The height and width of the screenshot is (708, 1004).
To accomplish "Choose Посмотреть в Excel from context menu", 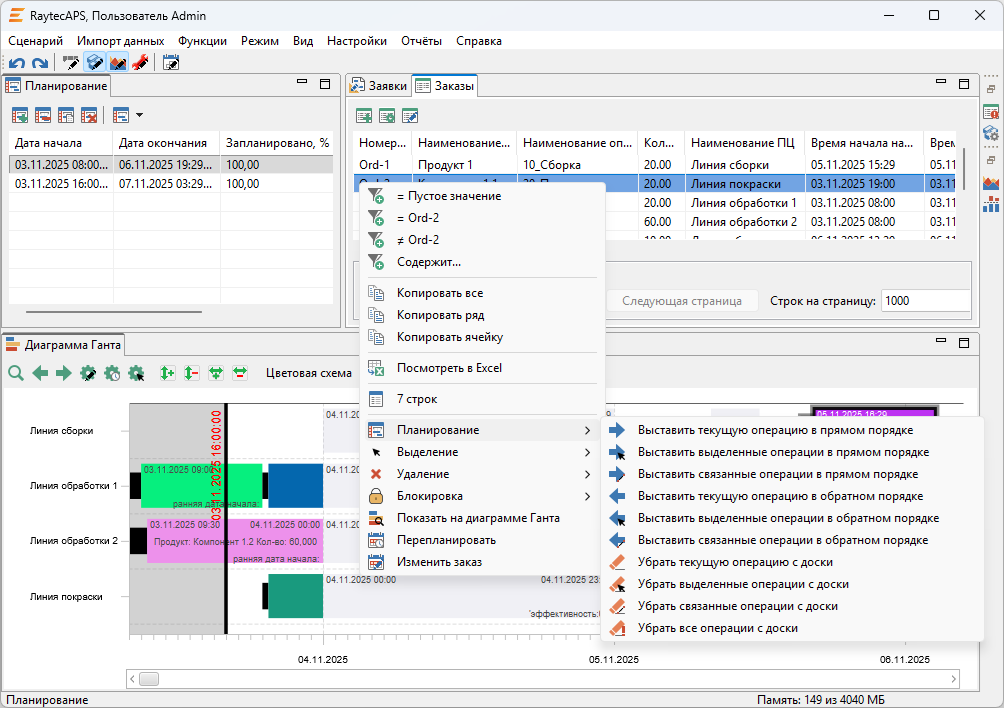I will [x=449, y=368].
